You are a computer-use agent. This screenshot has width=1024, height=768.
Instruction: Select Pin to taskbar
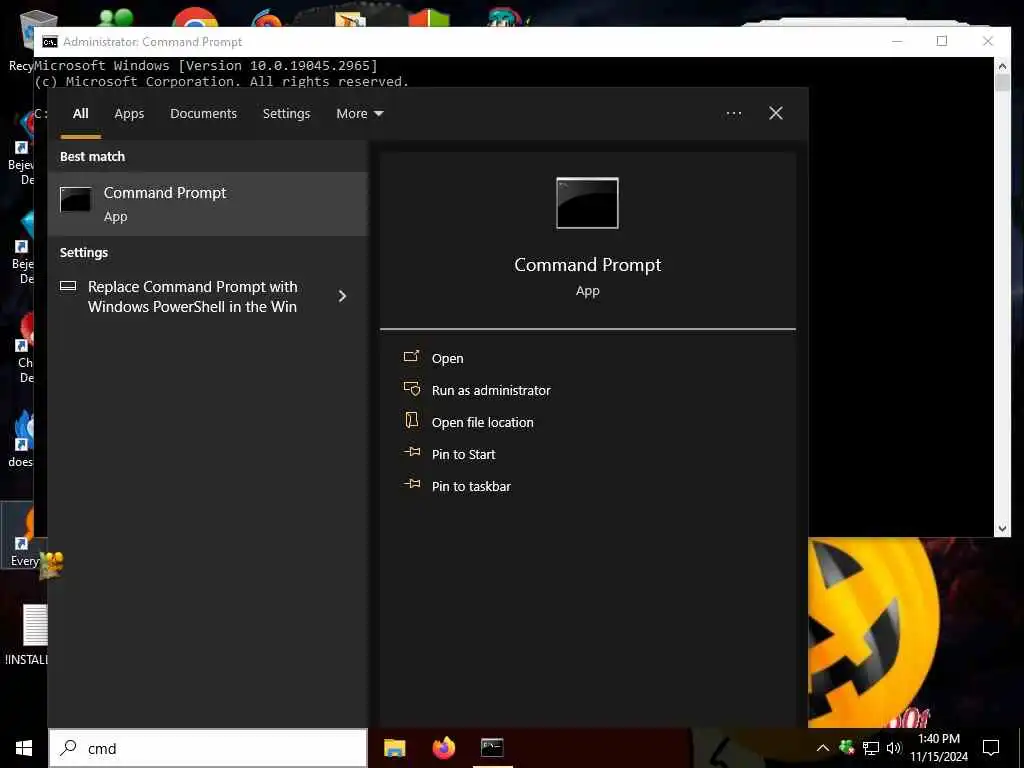point(471,487)
